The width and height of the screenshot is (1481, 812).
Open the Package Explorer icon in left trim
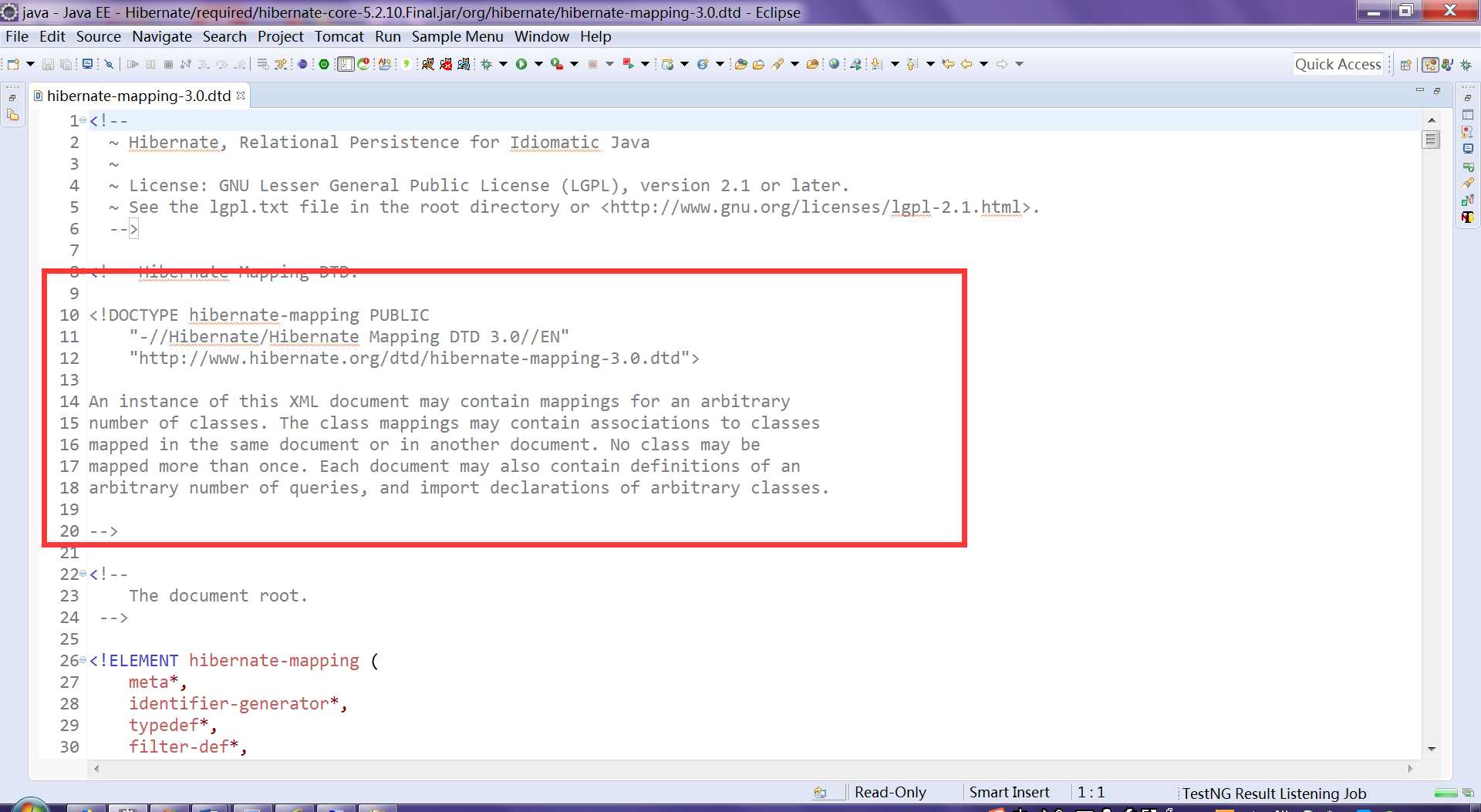(x=13, y=115)
